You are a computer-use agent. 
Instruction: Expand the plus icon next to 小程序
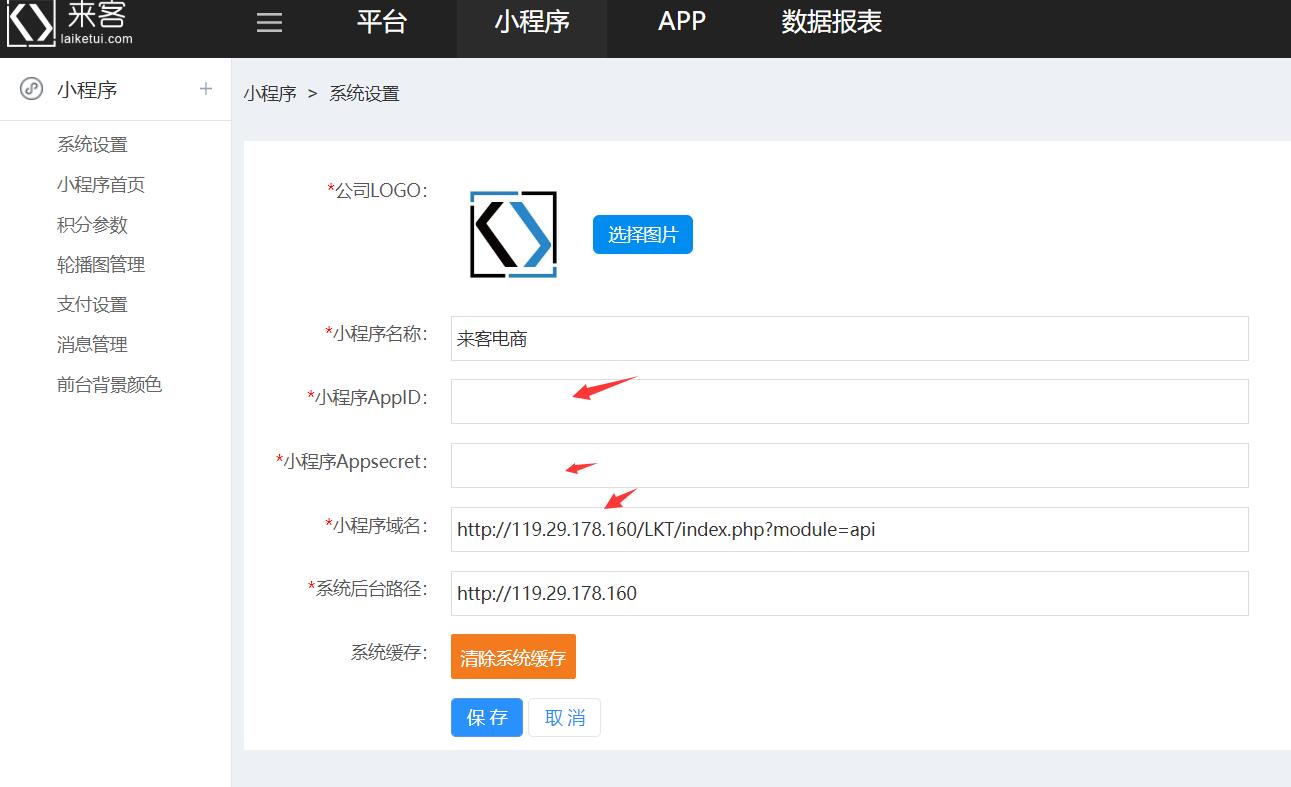click(206, 88)
